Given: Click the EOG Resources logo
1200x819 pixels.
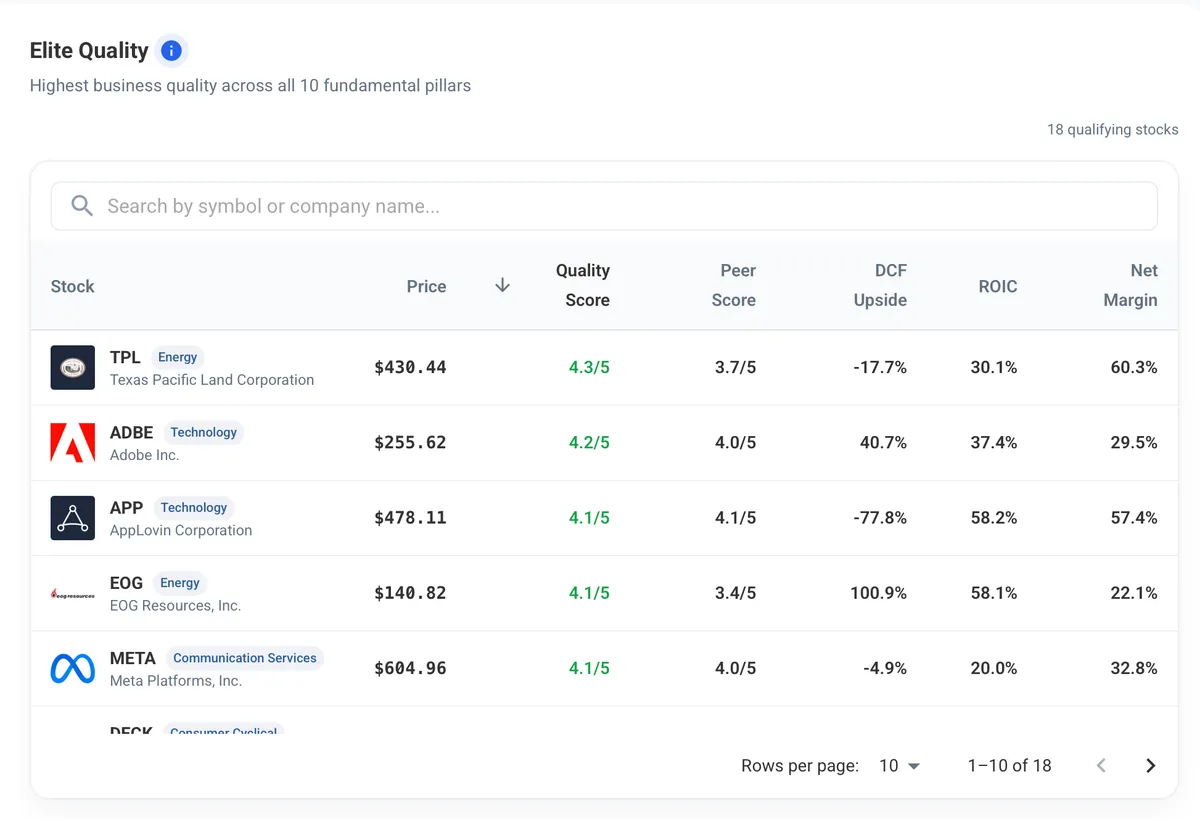Looking at the screenshot, I should point(73,593).
